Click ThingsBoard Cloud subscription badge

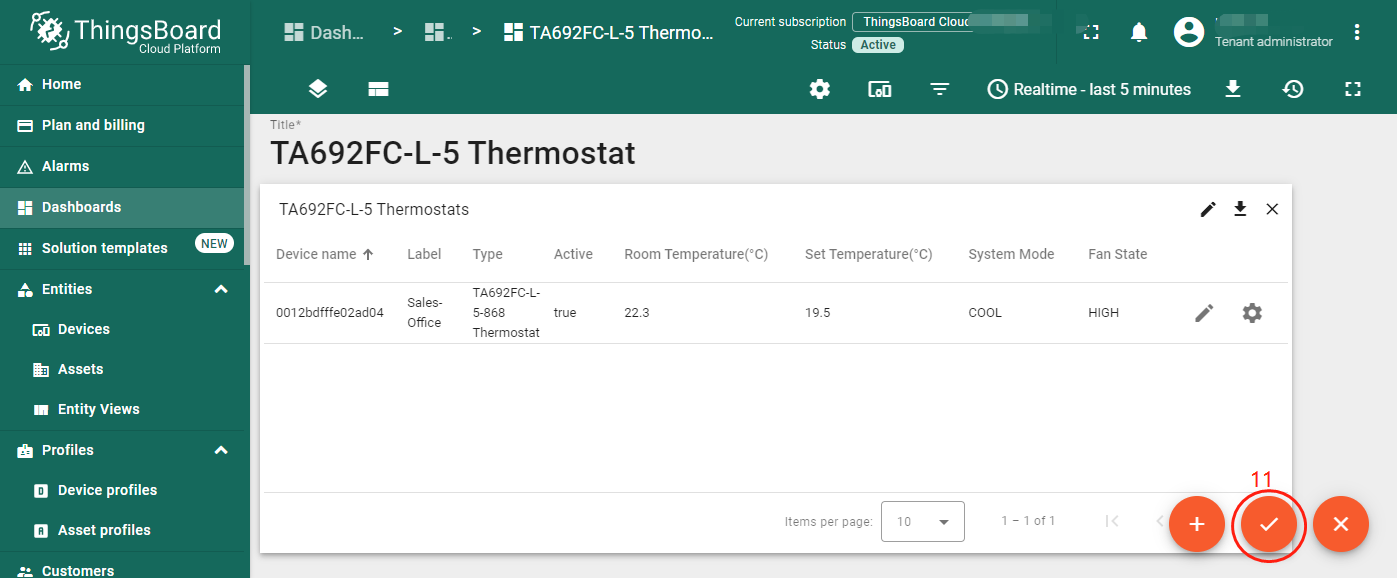pyautogui.click(x=915, y=22)
